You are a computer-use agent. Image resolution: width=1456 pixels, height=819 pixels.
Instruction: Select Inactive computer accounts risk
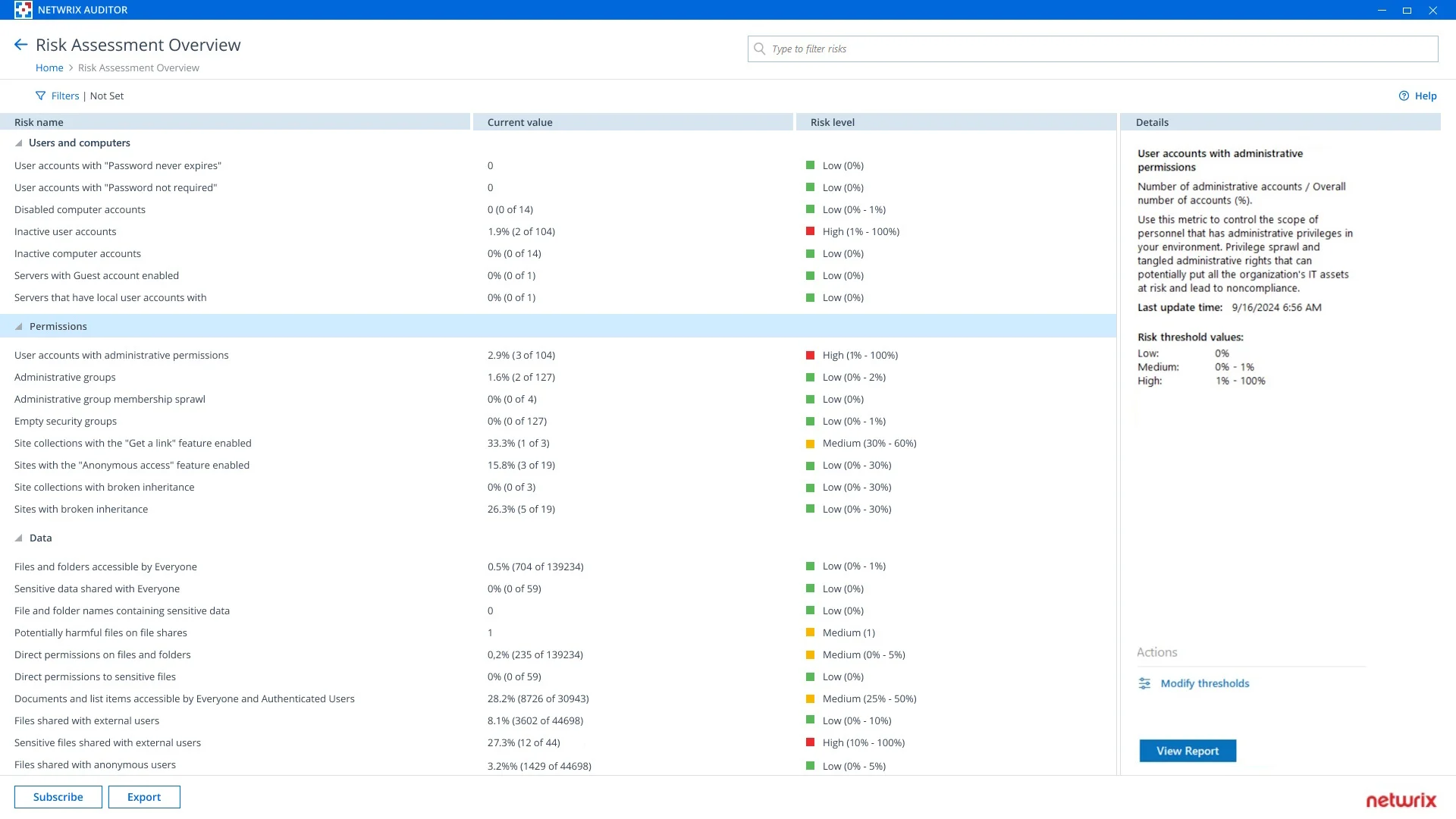(77, 254)
